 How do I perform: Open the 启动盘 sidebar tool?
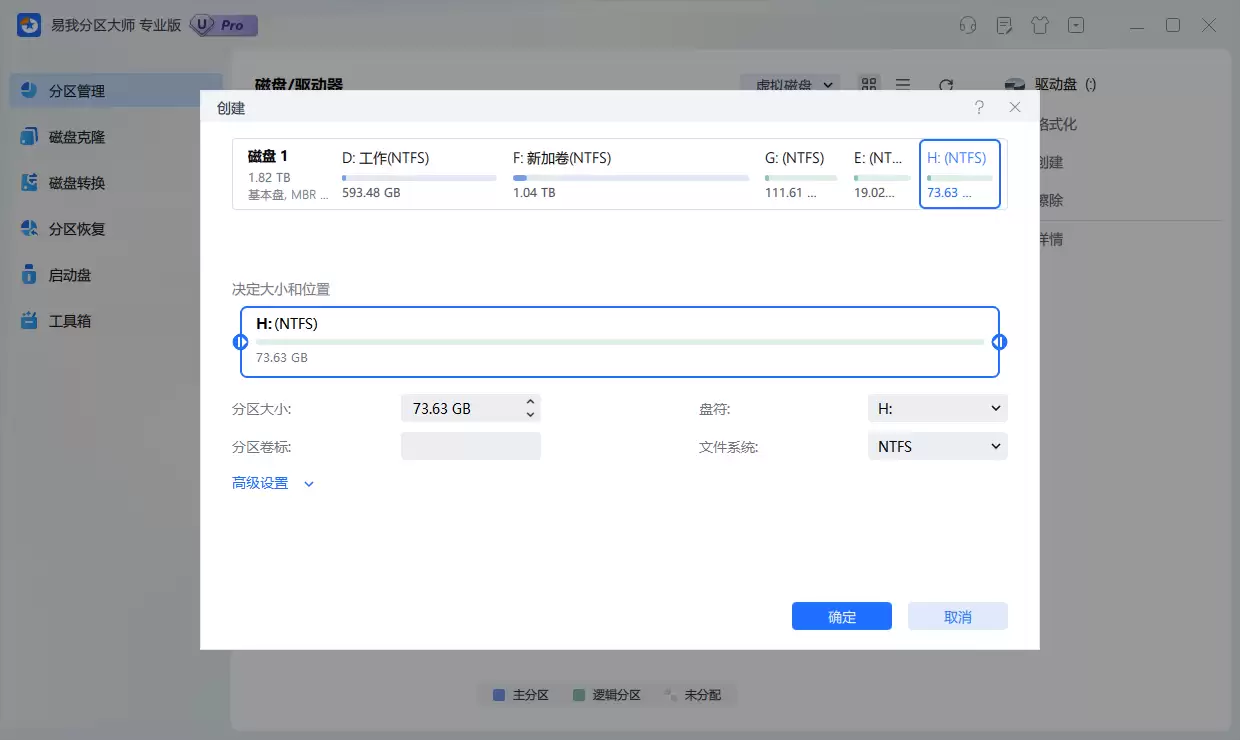click(72, 274)
